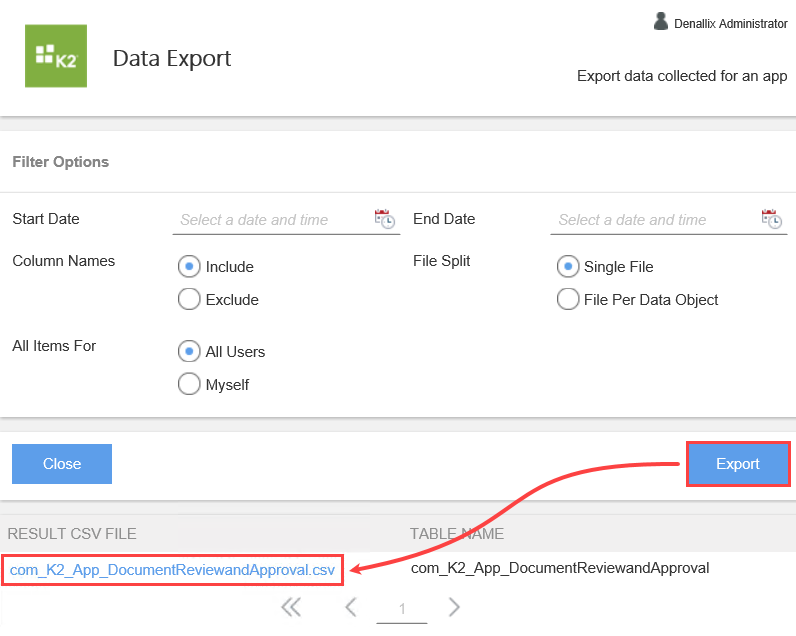Viewport: 796px width, 636px height.
Task: Click the Denallix Administrator user icon
Action: pyautogui.click(x=661, y=22)
